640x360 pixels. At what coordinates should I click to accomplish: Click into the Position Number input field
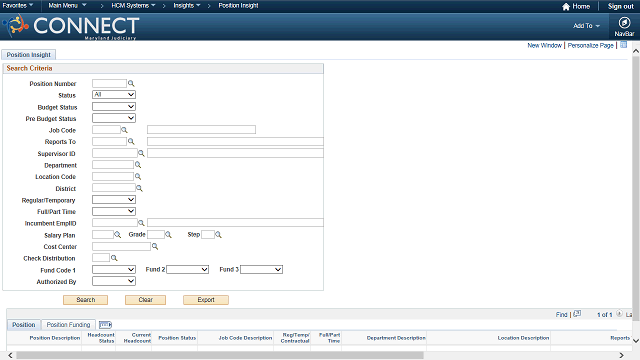109,83
